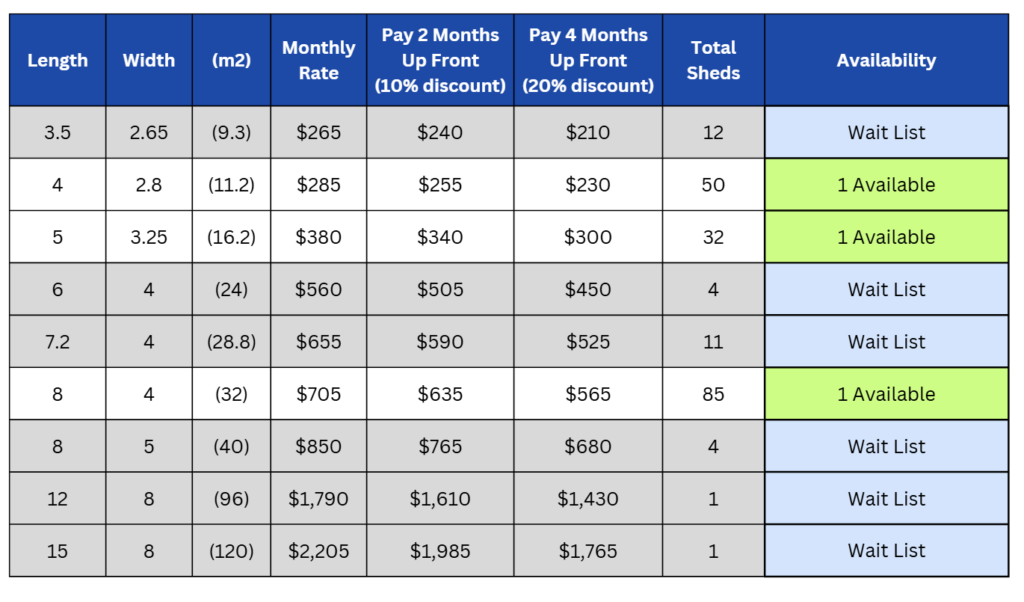Select the Total Sheds header cell
Screen dimensions: 1024x602
(713, 60)
